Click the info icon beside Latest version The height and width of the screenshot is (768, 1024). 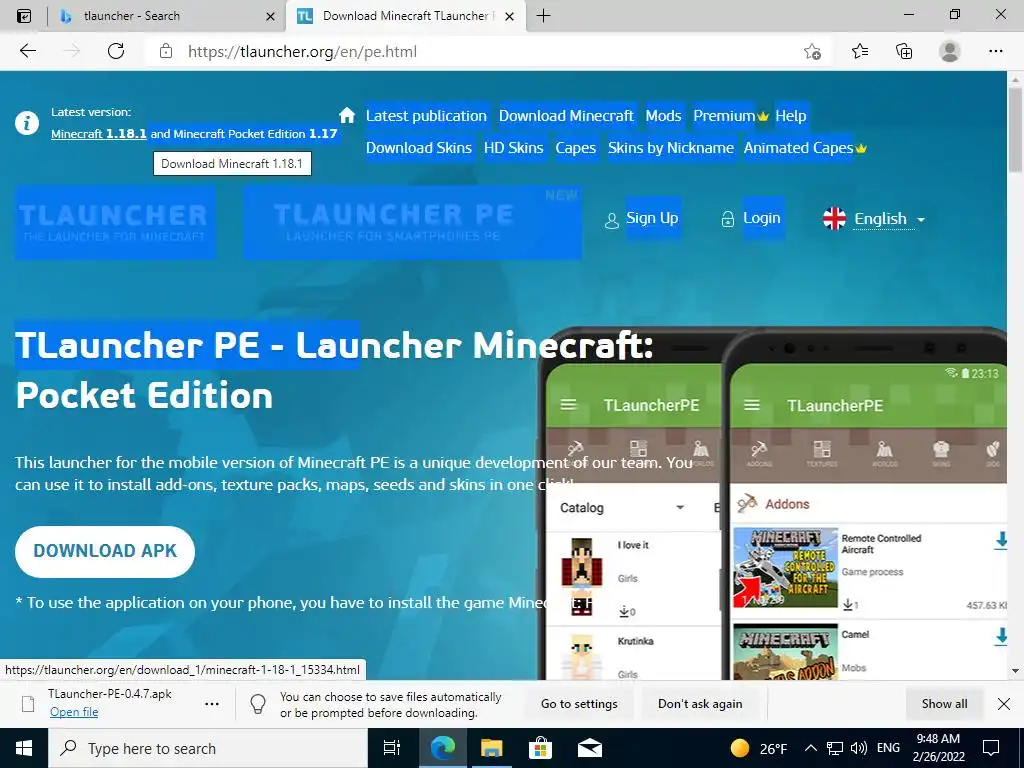[27, 123]
